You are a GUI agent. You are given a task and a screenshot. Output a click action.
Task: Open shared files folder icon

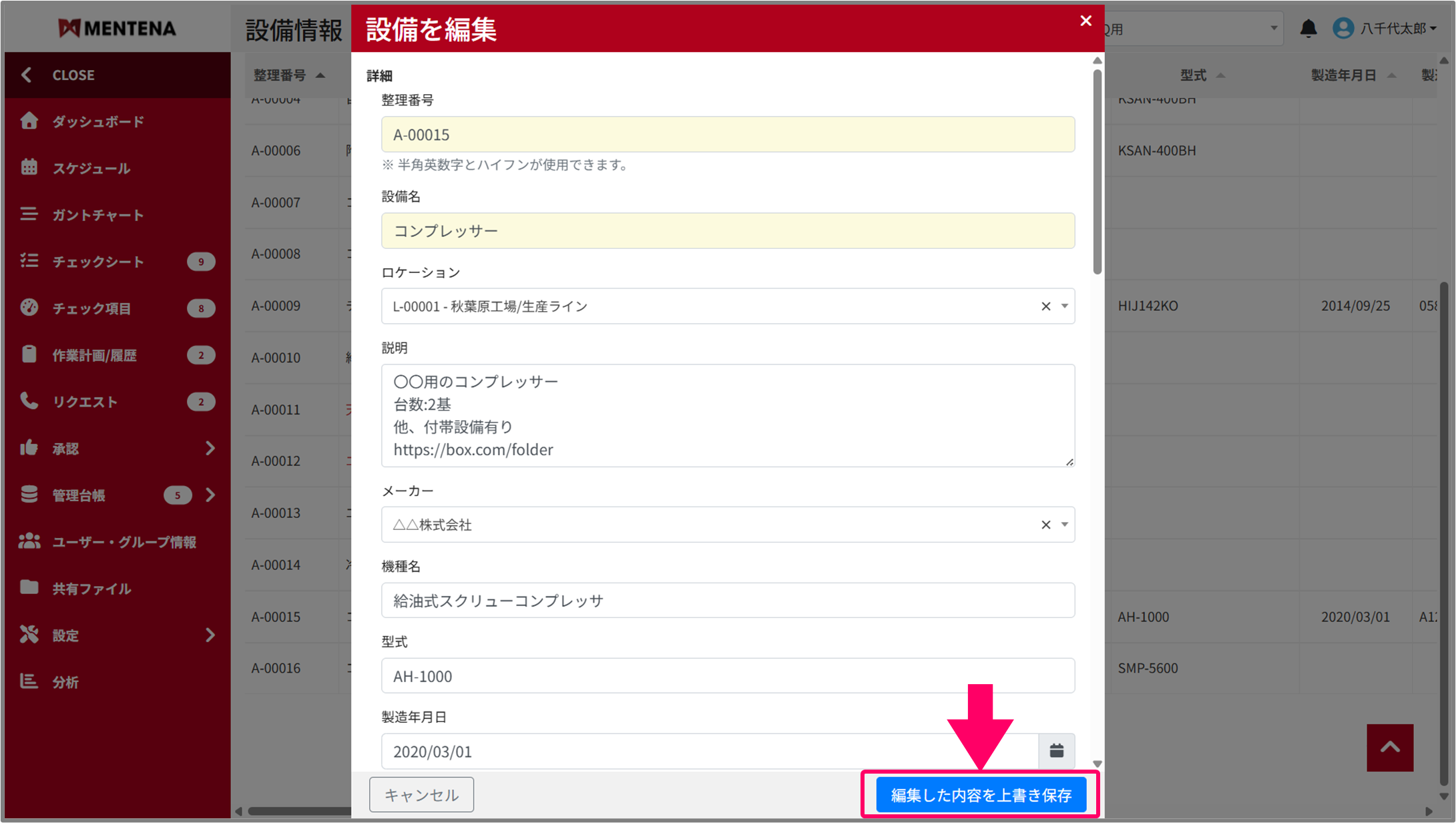[29, 587]
